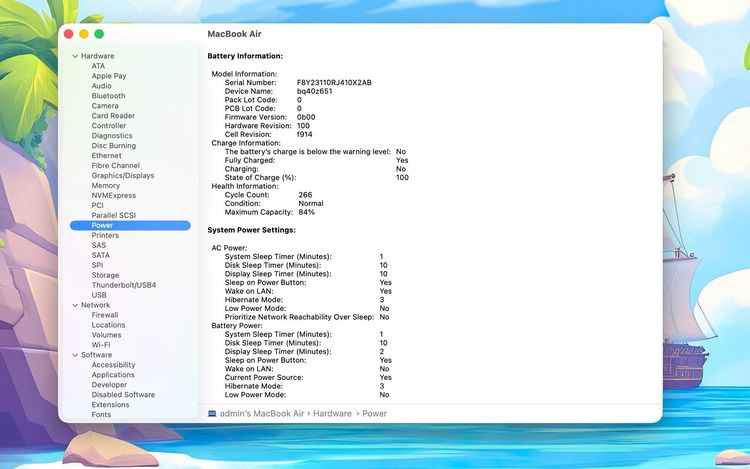Open Developer under Software
Screen dimensions: 750x469
[109, 385]
